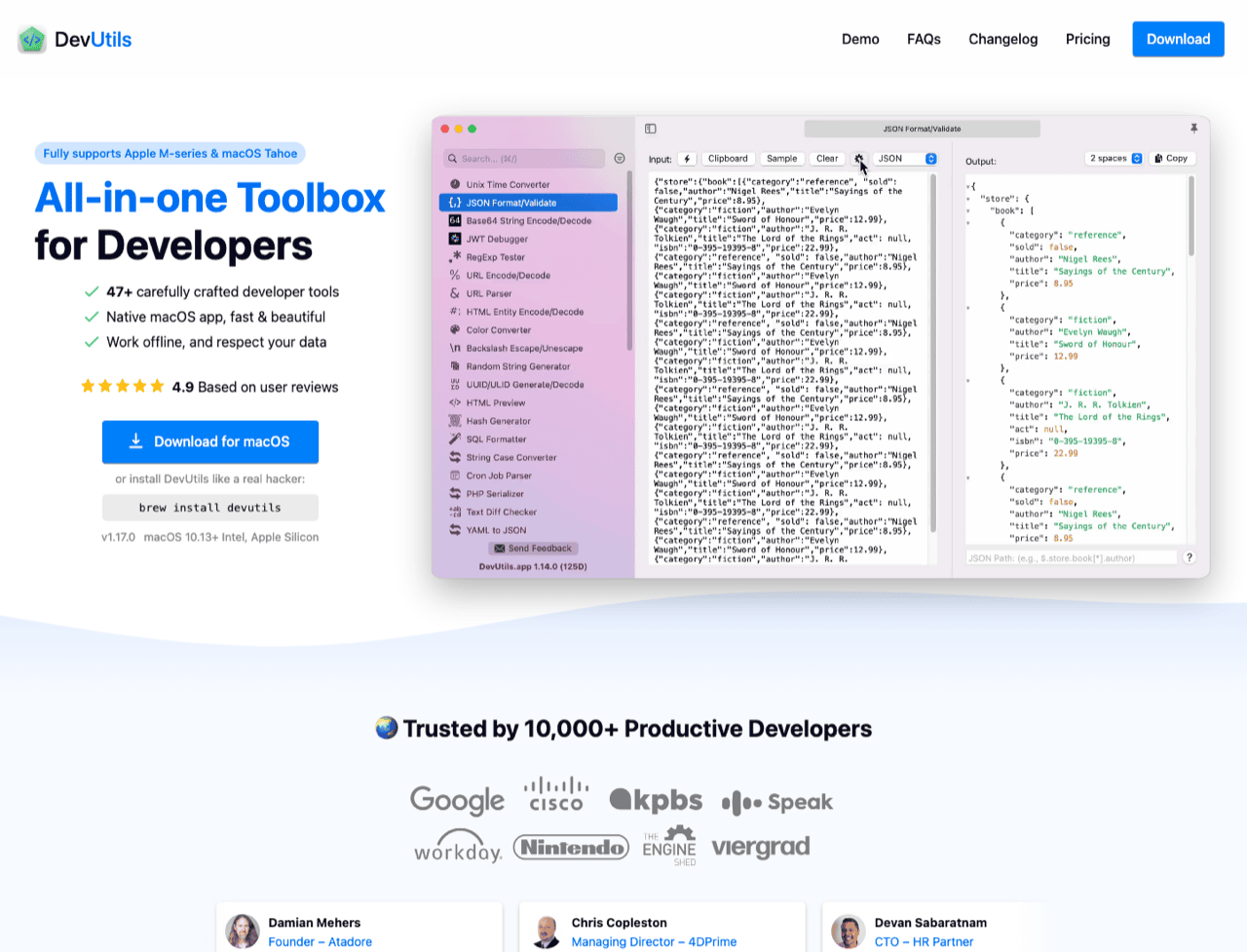Click Damian Mehers avatar photo
The height and width of the screenshot is (952, 1247).
point(243,932)
